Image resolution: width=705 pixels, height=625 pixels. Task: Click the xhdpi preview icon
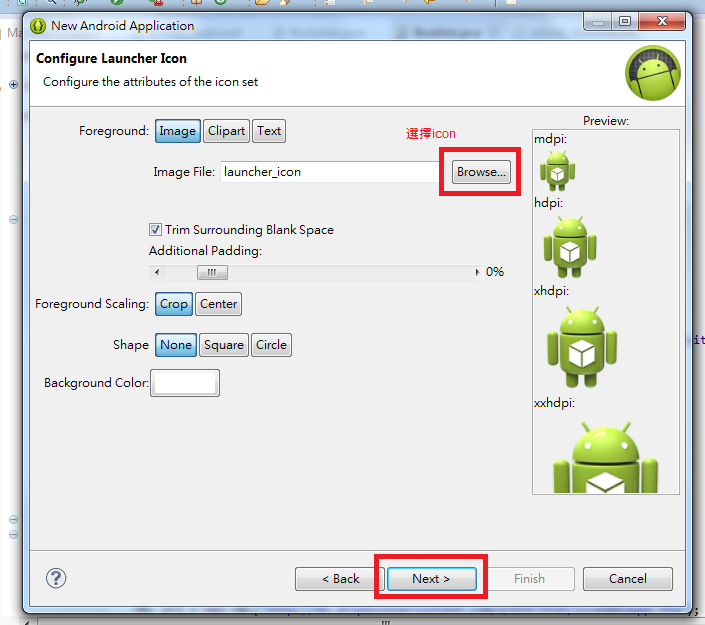[582, 347]
